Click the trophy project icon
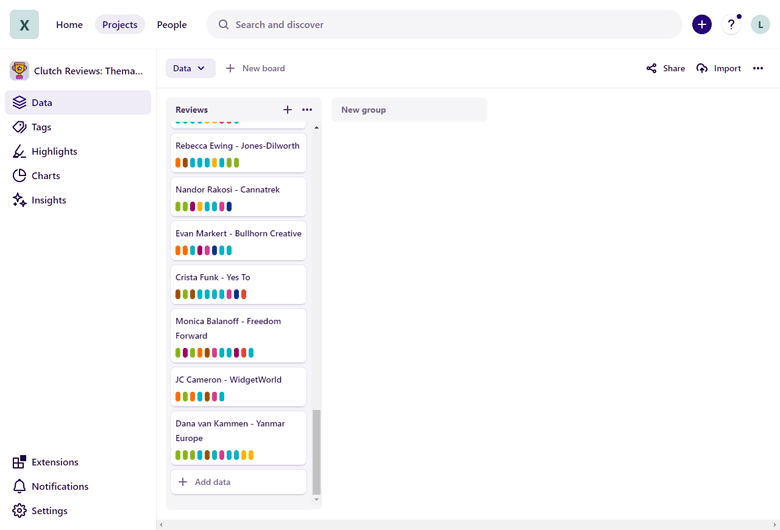780x530 pixels. 19,71
